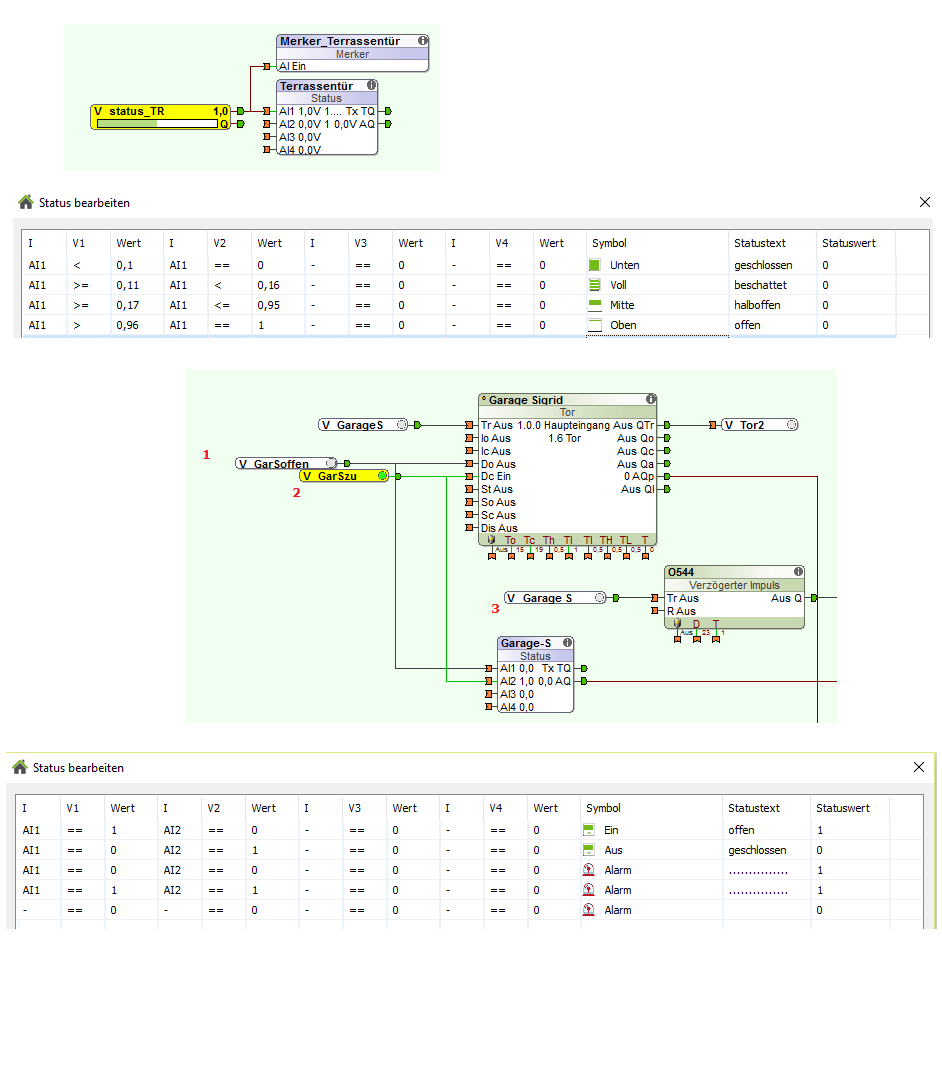The image size is (942, 1080).
Task: Click Ein symbol icon in offen row
Action: click(x=589, y=830)
